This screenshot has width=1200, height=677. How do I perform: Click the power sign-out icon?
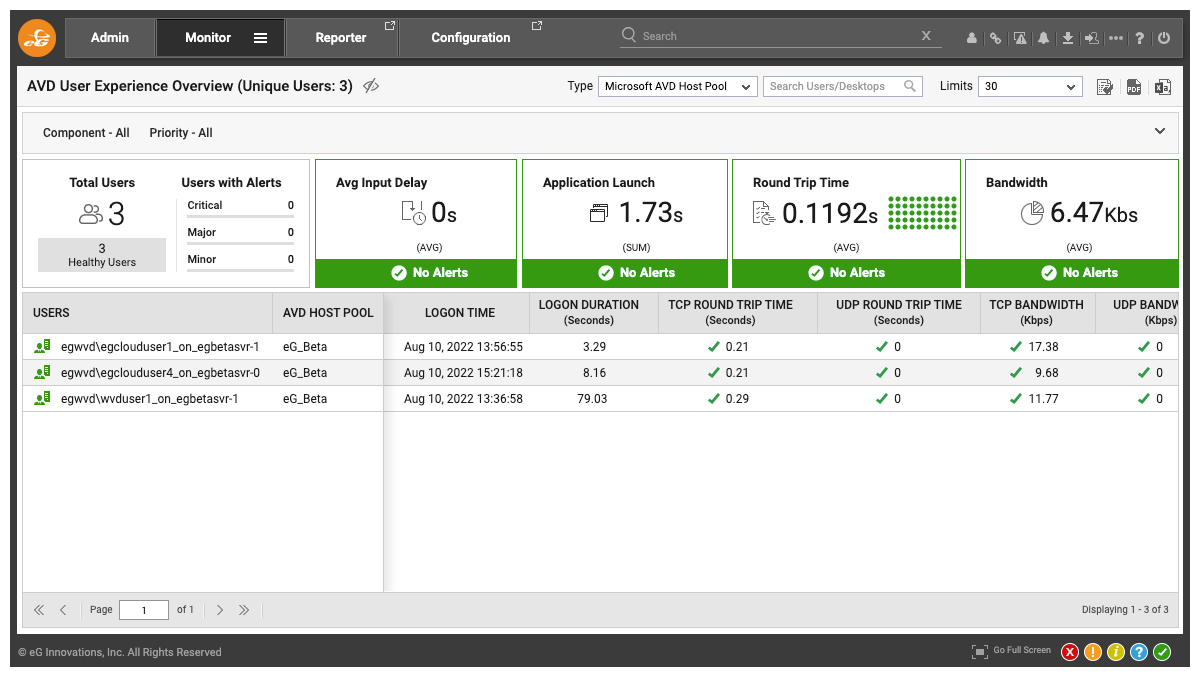(1163, 38)
